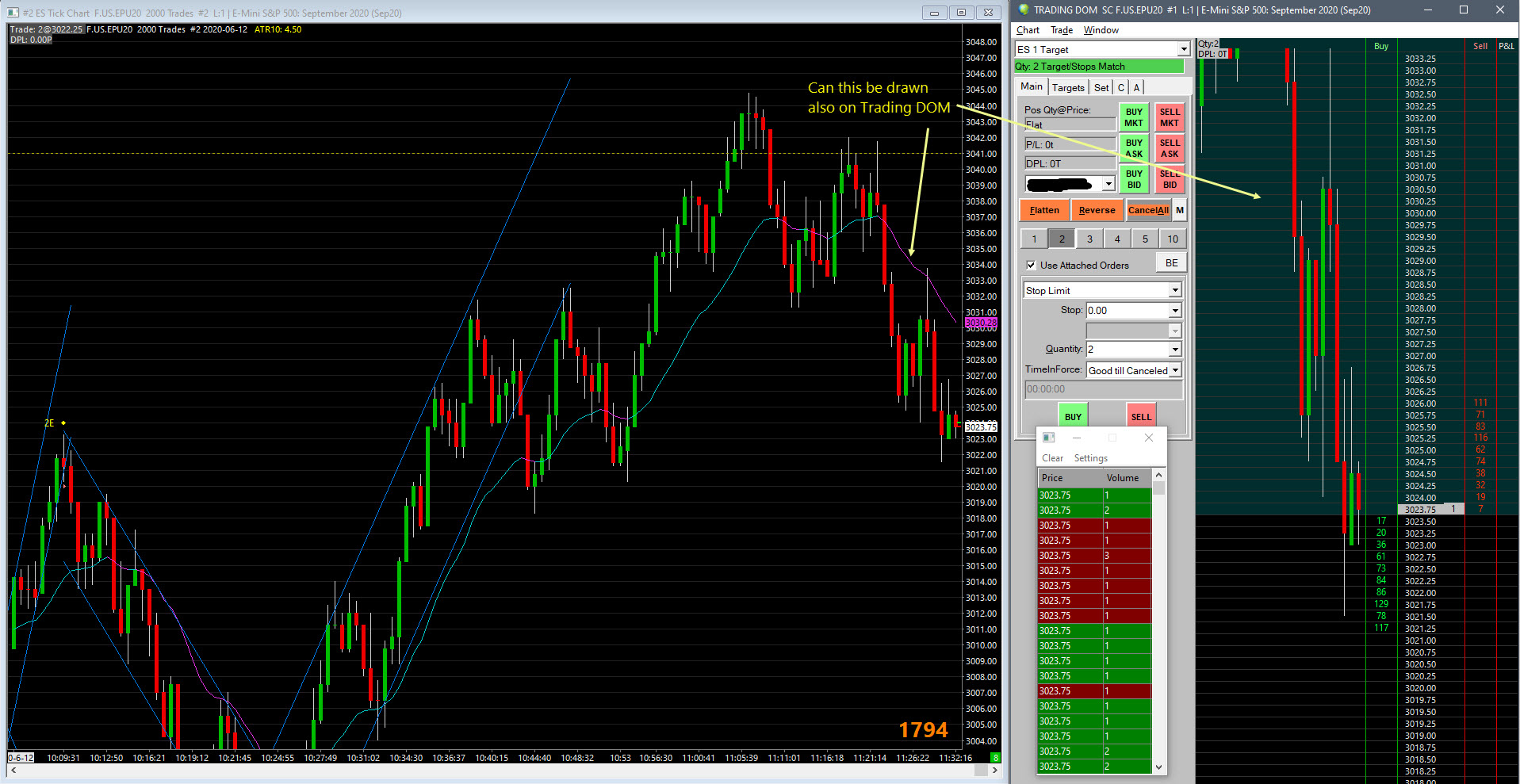Click the greyed-out dropdown under the Stop field
Screen dimensions: 1520x784
(1134, 331)
